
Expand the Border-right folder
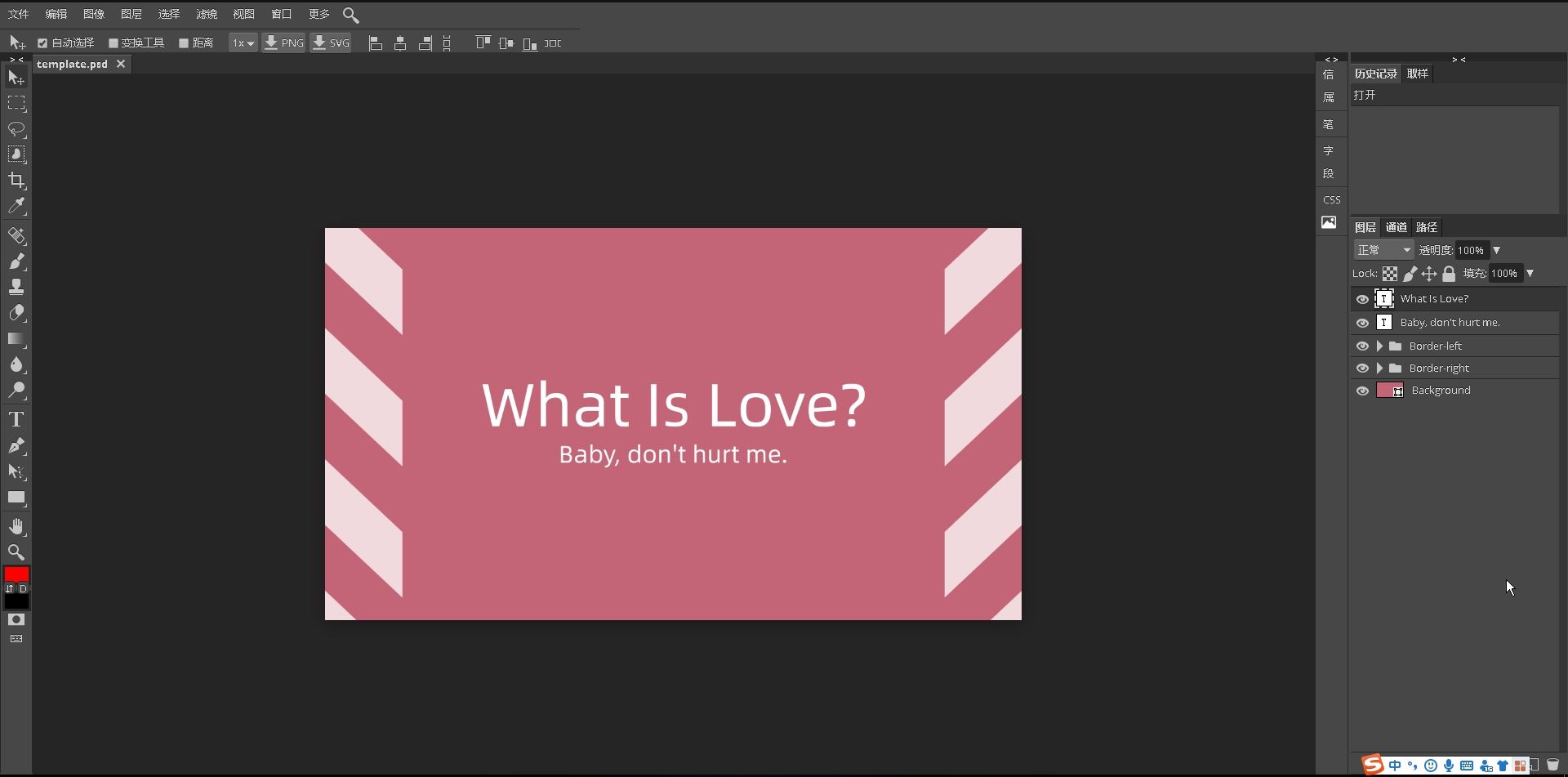click(1379, 368)
